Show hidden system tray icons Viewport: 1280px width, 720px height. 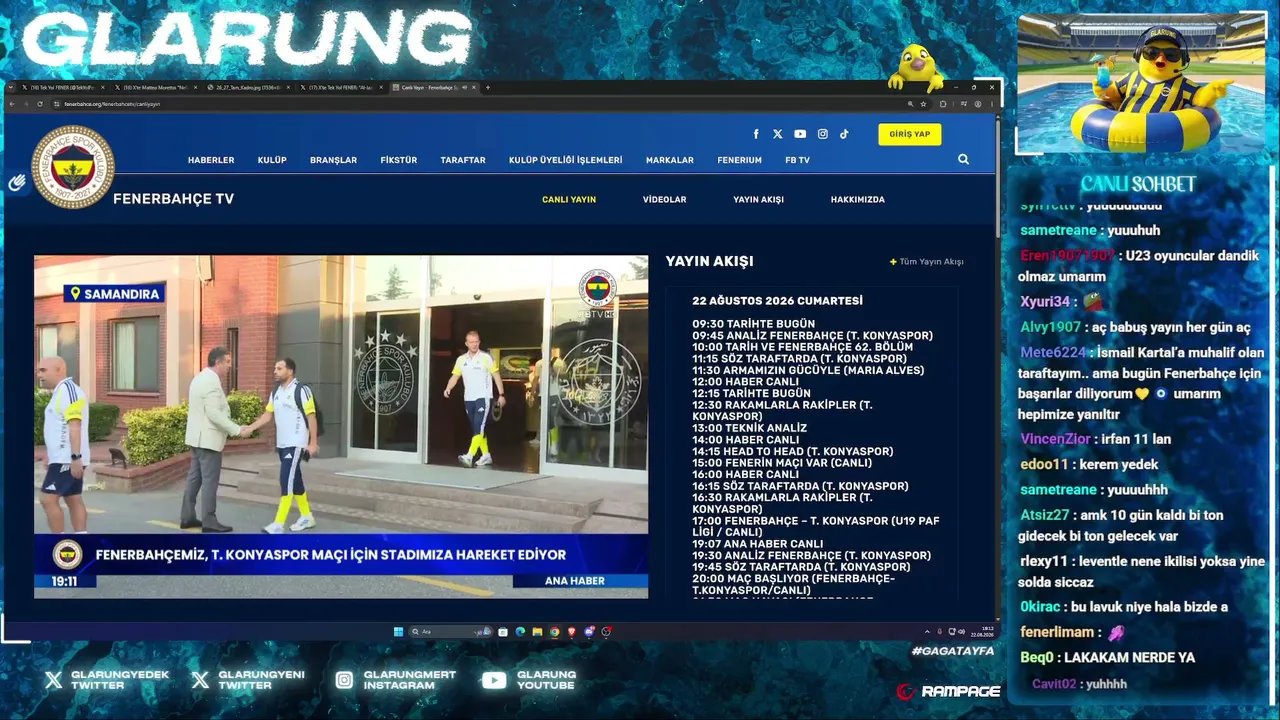927,632
